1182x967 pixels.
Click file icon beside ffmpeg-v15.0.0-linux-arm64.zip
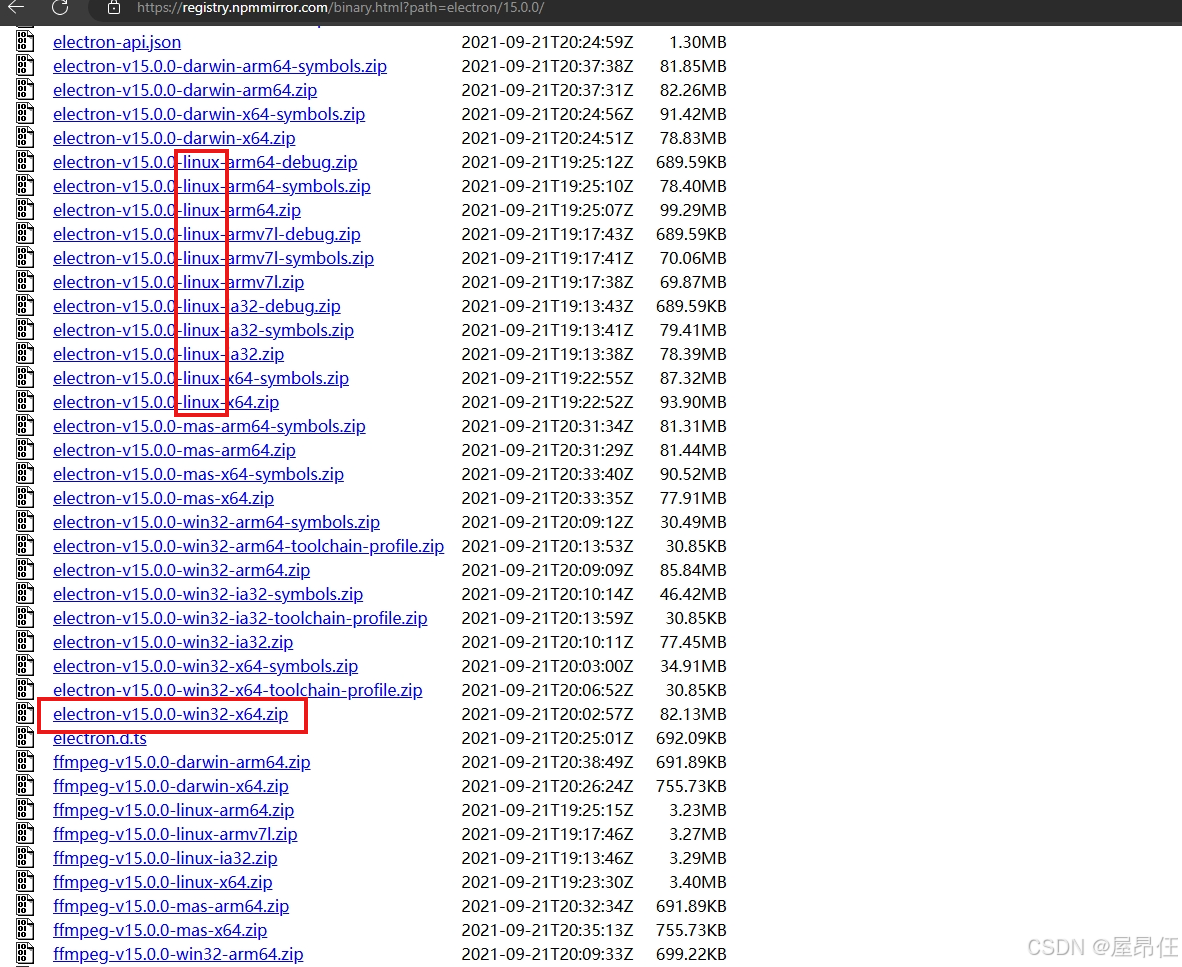[25, 809]
